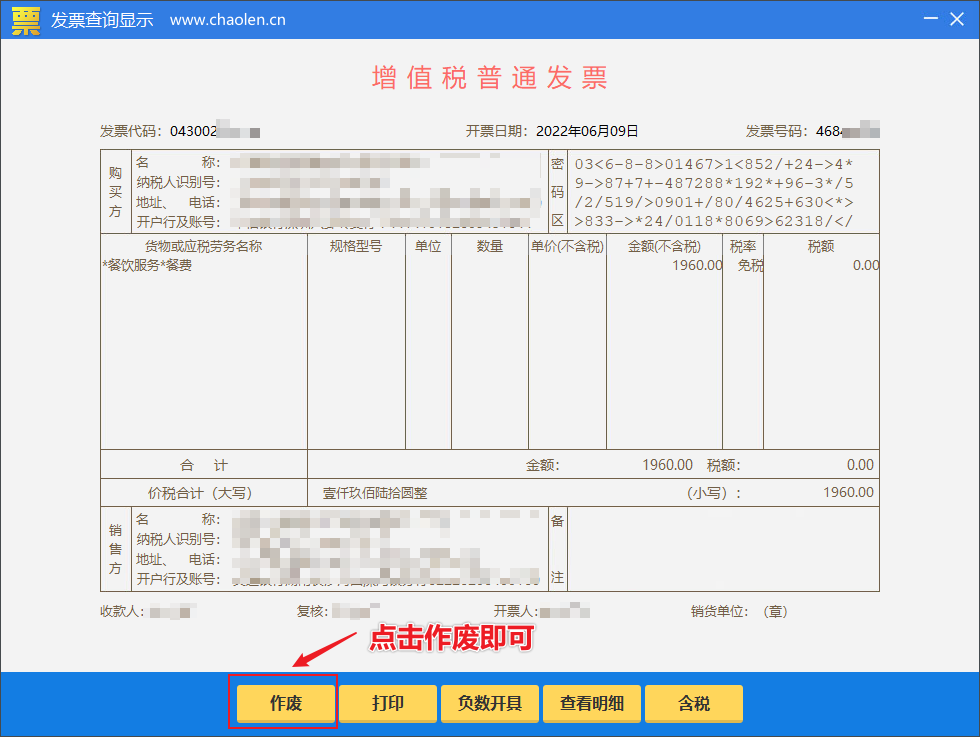
Task: Click the 备注 remarks area
Action: tap(722, 549)
